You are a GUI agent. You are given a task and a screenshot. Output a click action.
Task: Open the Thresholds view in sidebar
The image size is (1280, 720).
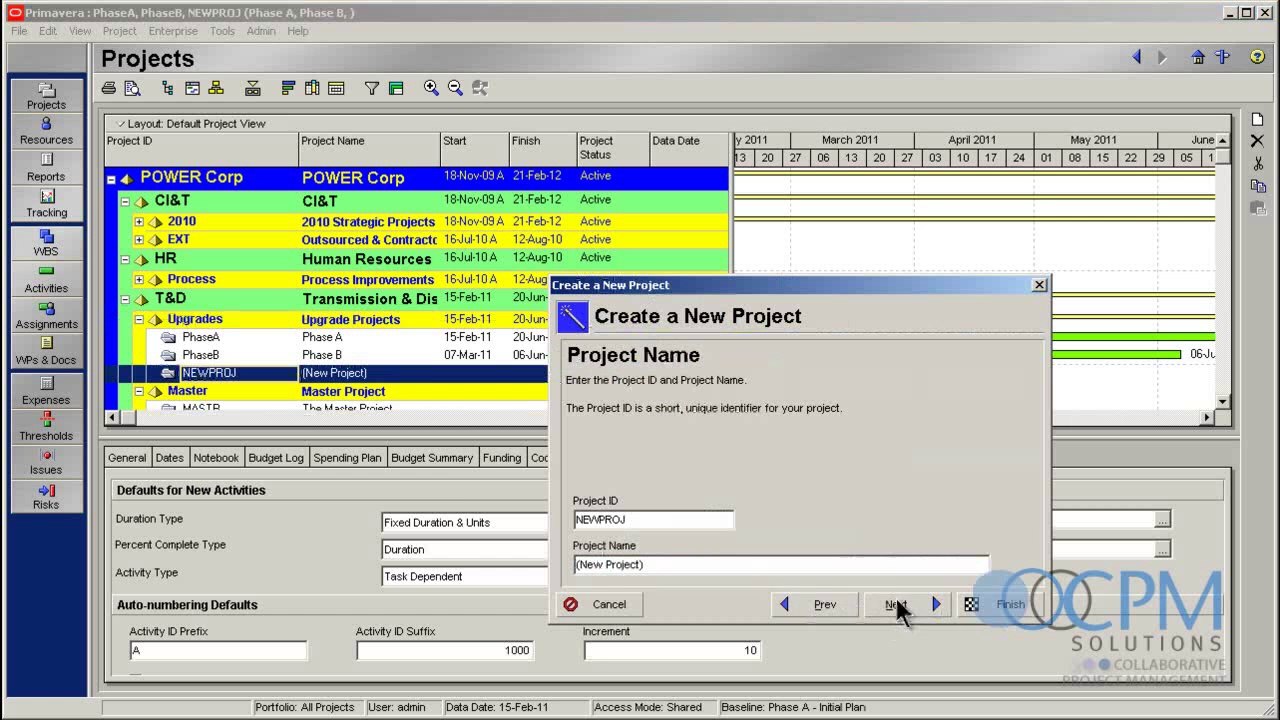(x=46, y=427)
